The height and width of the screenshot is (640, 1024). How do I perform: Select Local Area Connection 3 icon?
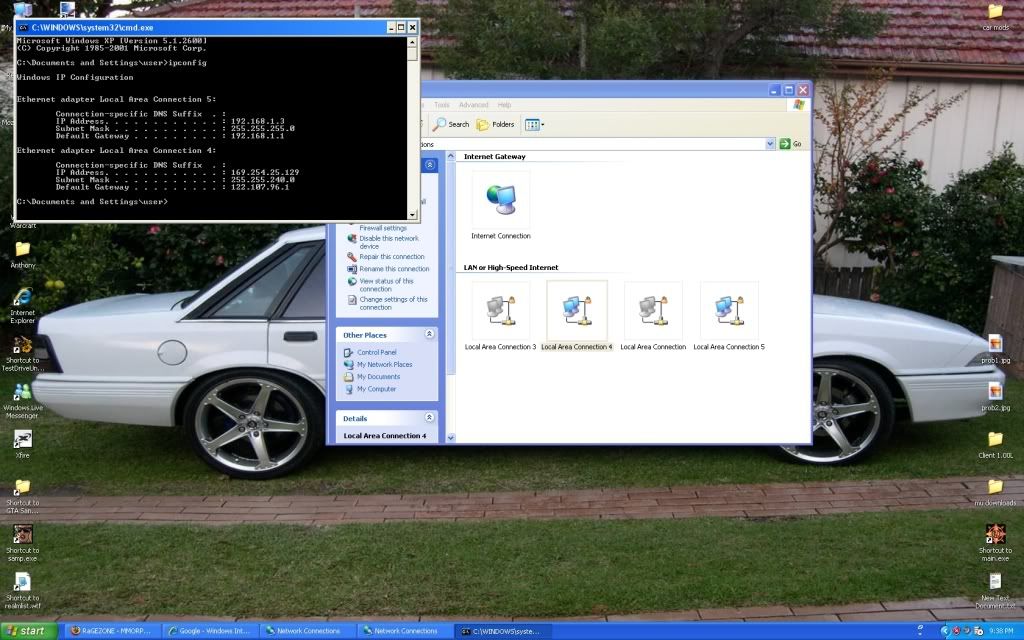pyautogui.click(x=500, y=312)
